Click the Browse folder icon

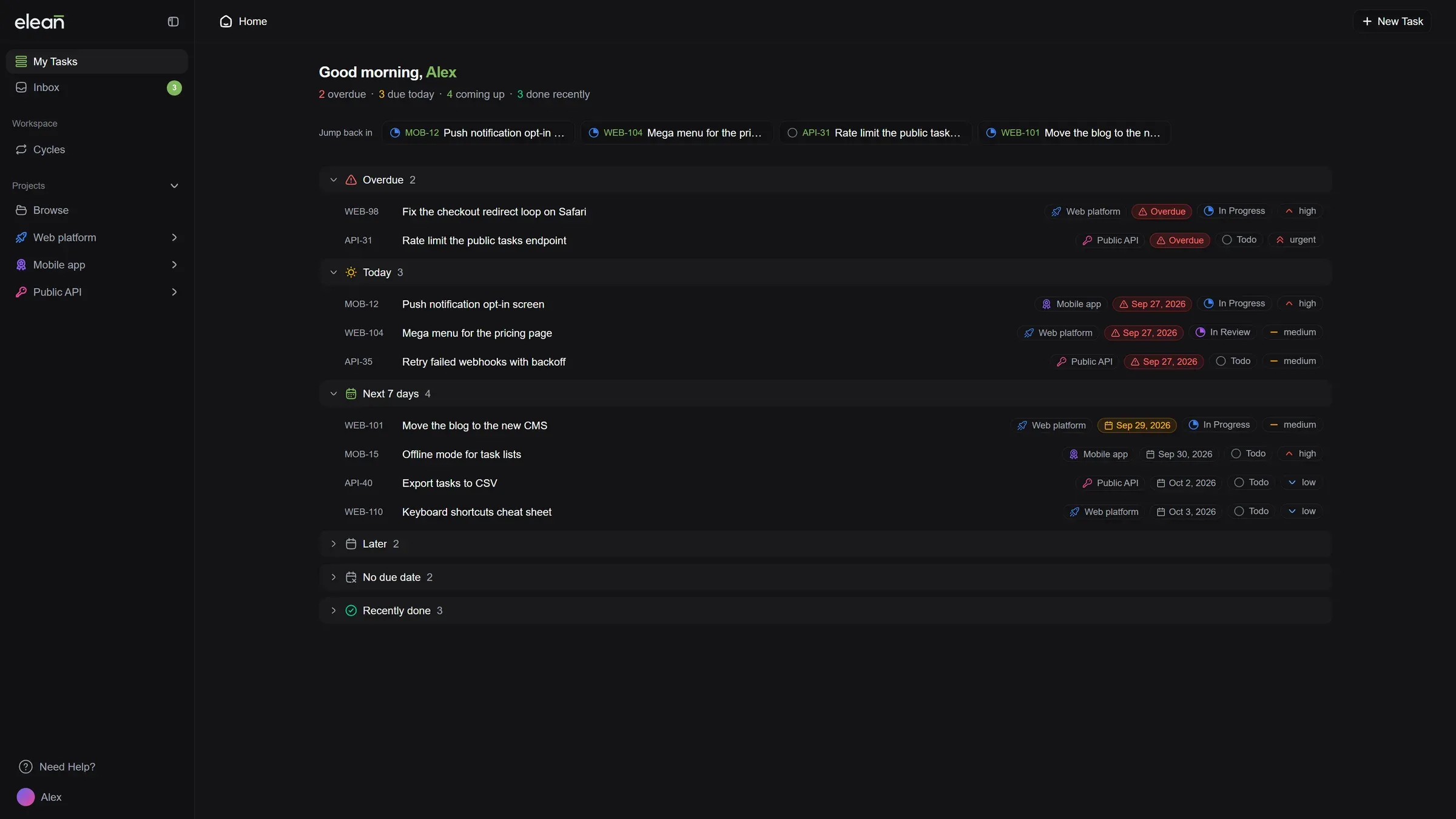tap(21, 211)
